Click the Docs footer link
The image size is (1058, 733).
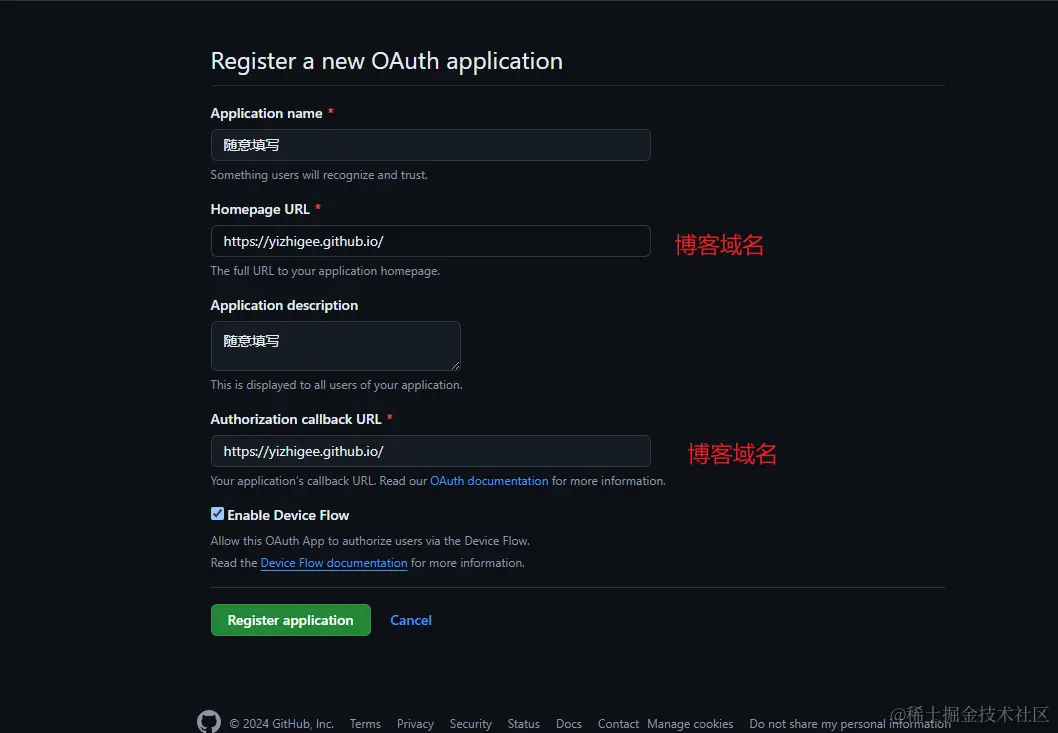[x=568, y=723]
